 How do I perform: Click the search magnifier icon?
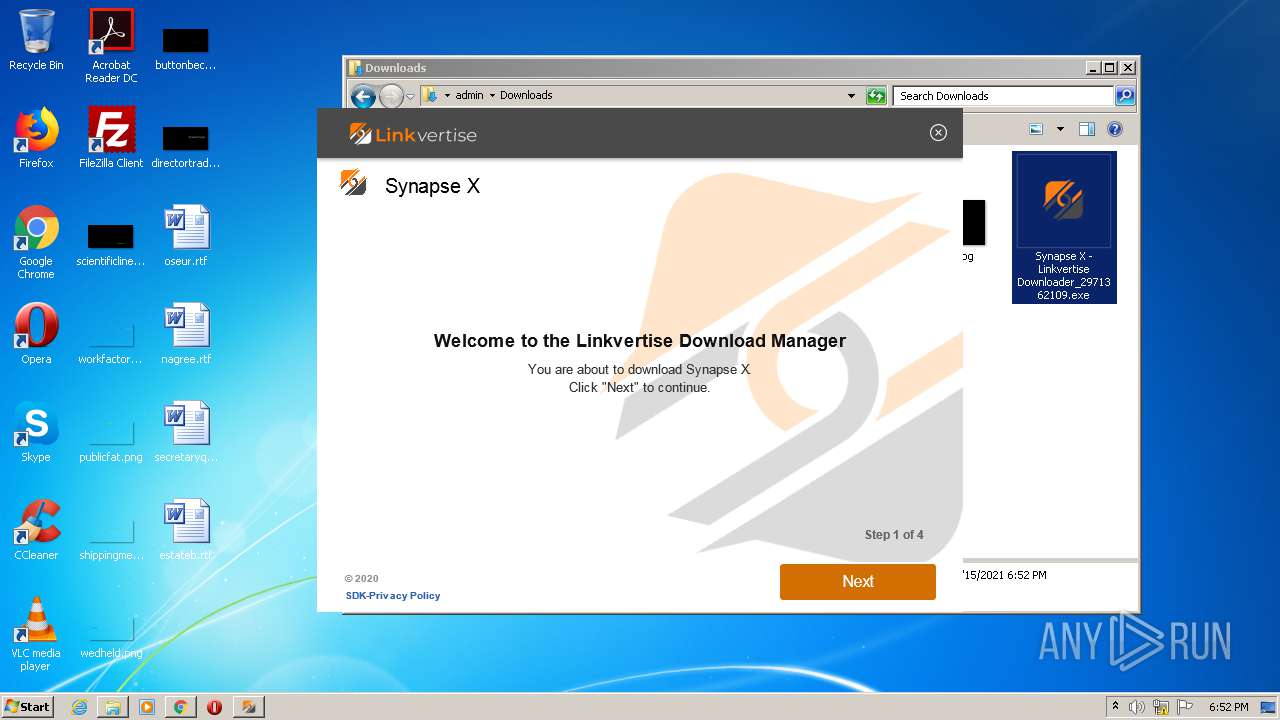click(1125, 96)
